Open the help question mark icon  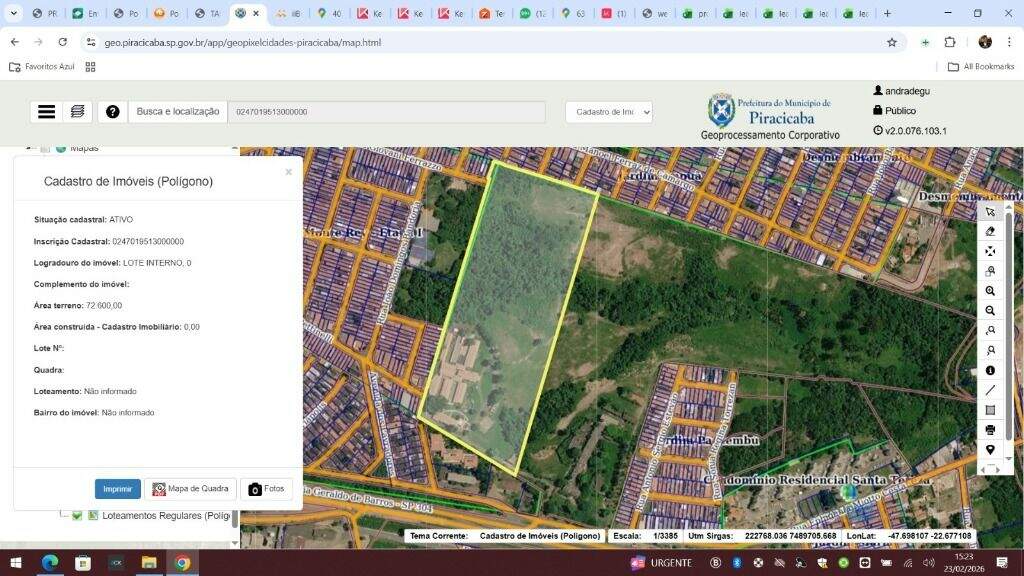point(112,112)
